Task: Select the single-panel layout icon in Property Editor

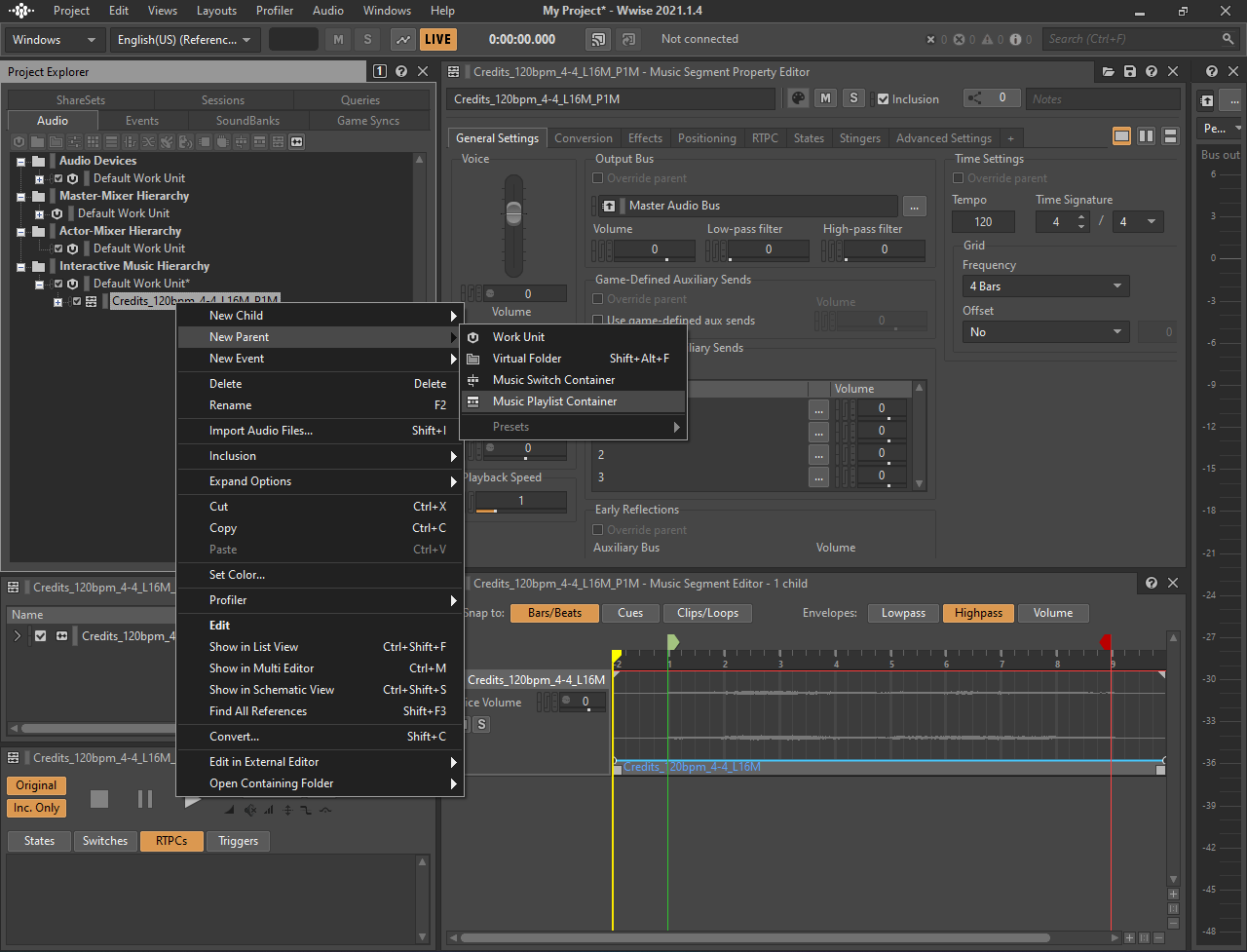Action: [1122, 136]
